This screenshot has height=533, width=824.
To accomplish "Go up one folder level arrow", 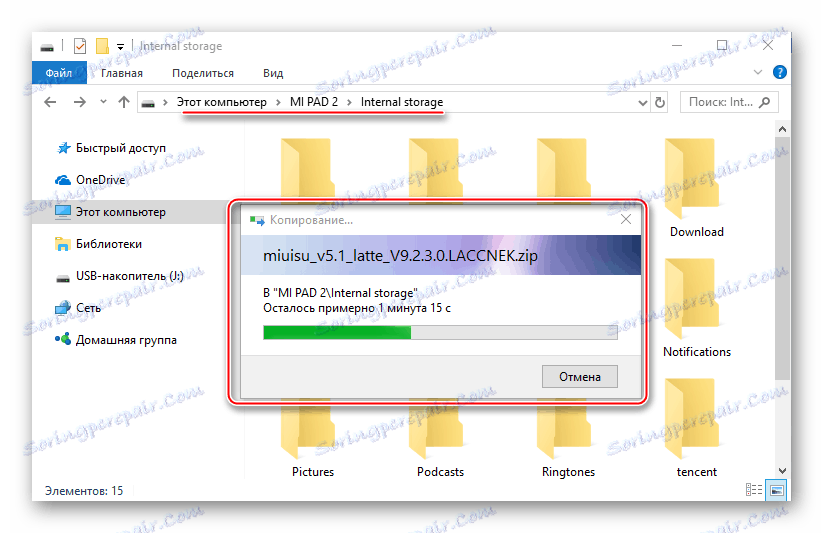I will click(x=123, y=102).
